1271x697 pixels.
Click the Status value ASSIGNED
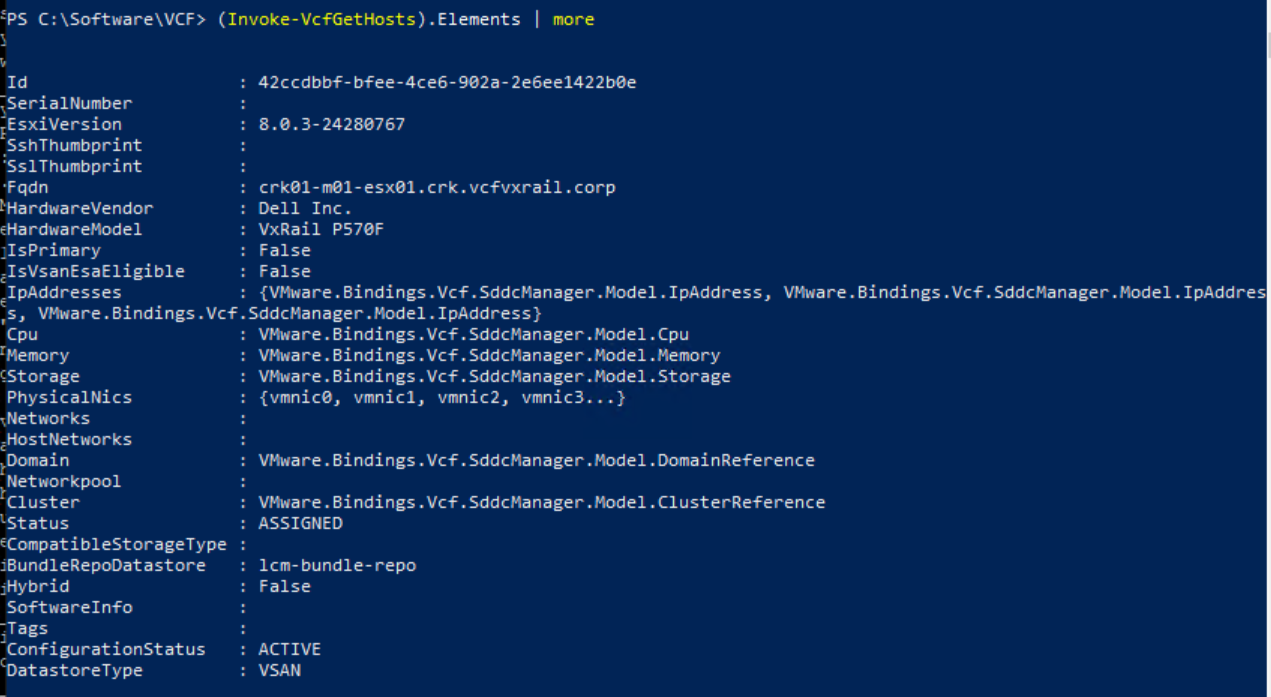(x=300, y=523)
